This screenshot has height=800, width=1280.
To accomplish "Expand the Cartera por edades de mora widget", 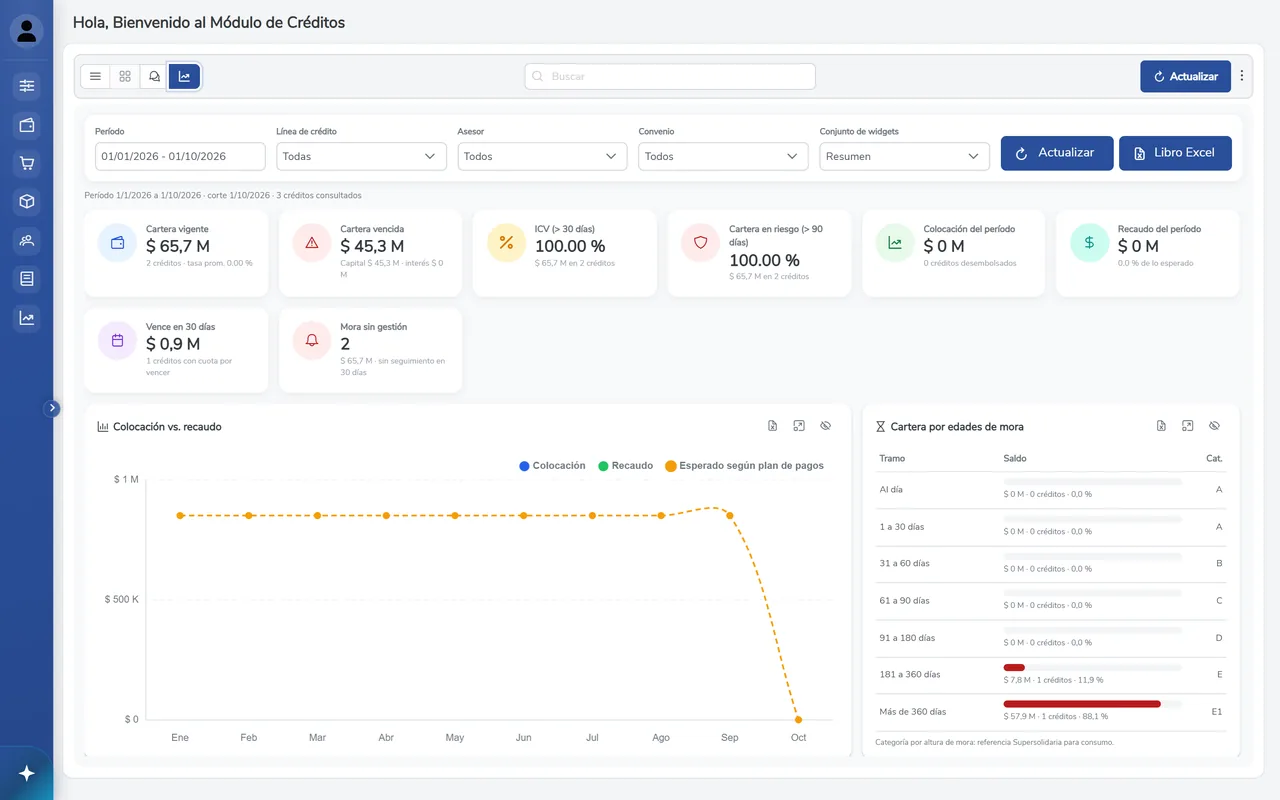I will point(1187,426).
